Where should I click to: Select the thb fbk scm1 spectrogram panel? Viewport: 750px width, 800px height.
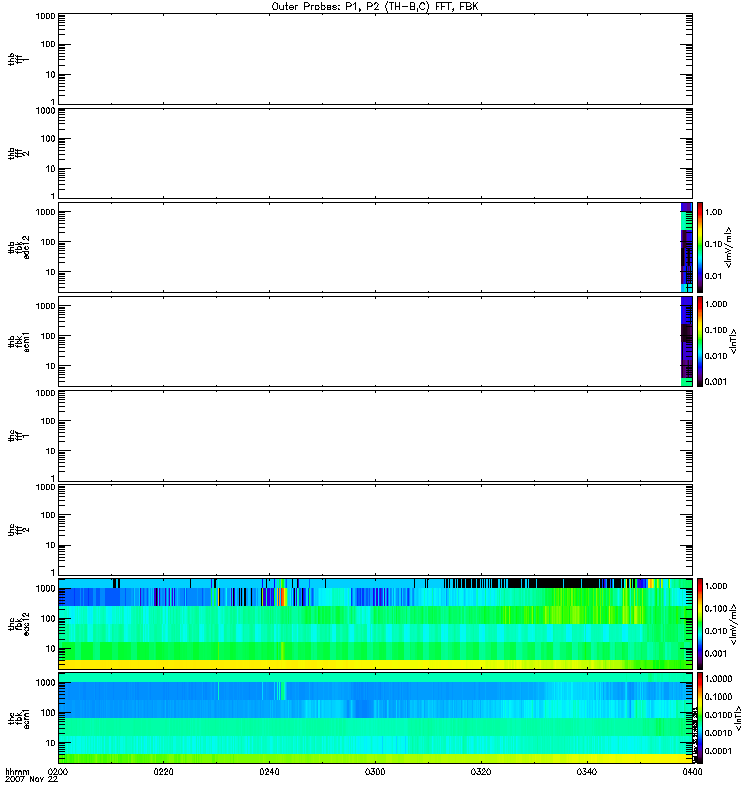[375, 341]
